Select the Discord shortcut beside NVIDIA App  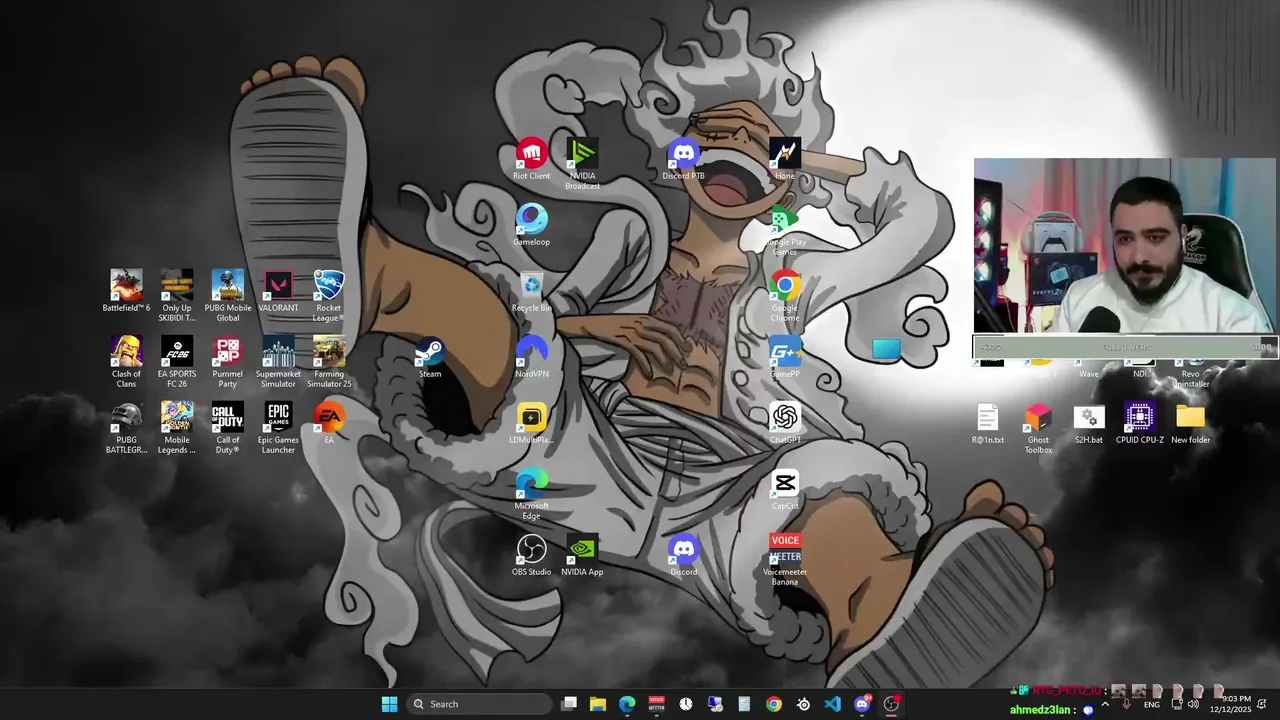tap(683, 555)
